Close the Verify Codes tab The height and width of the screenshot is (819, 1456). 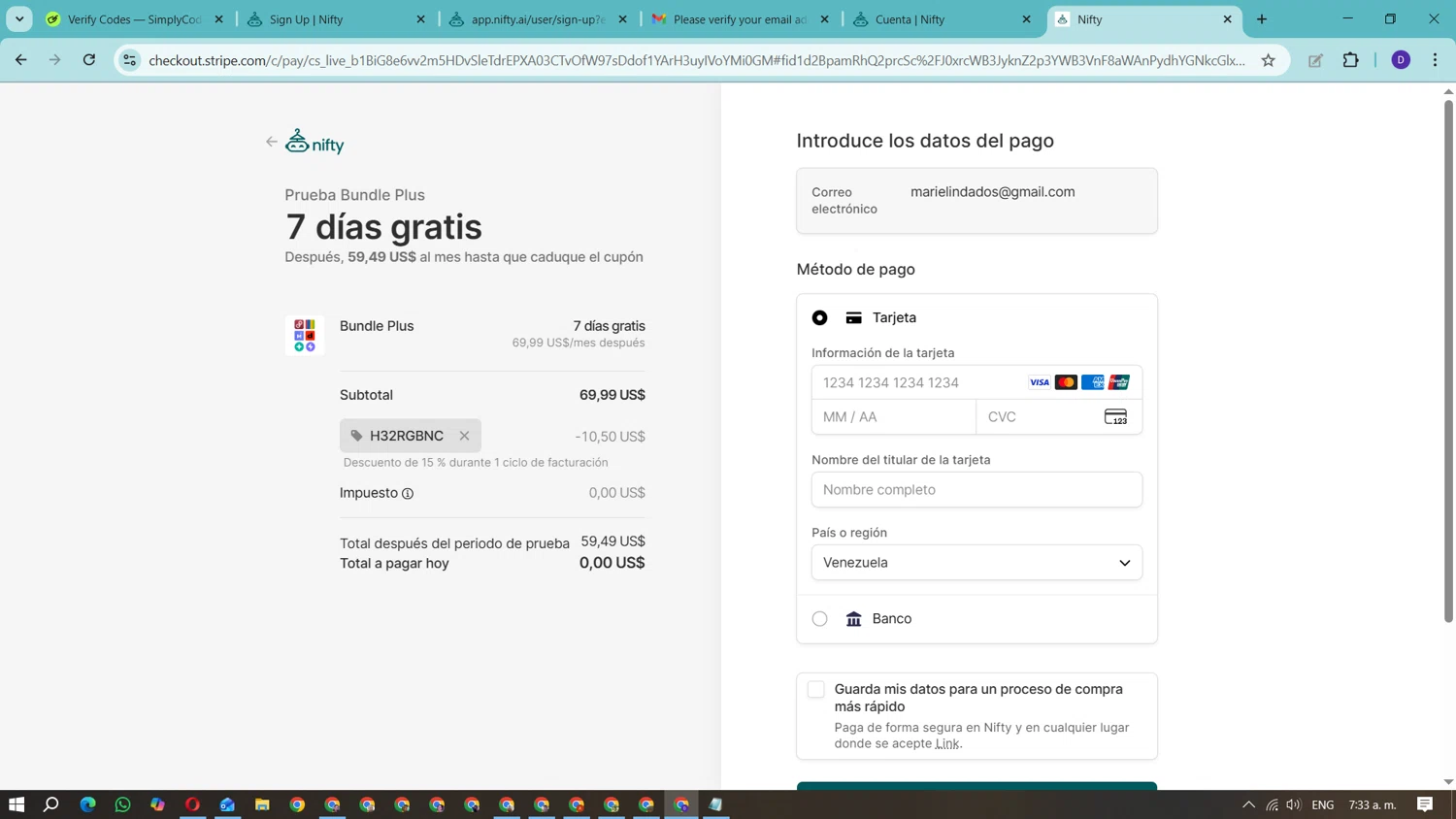pos(219,19)
